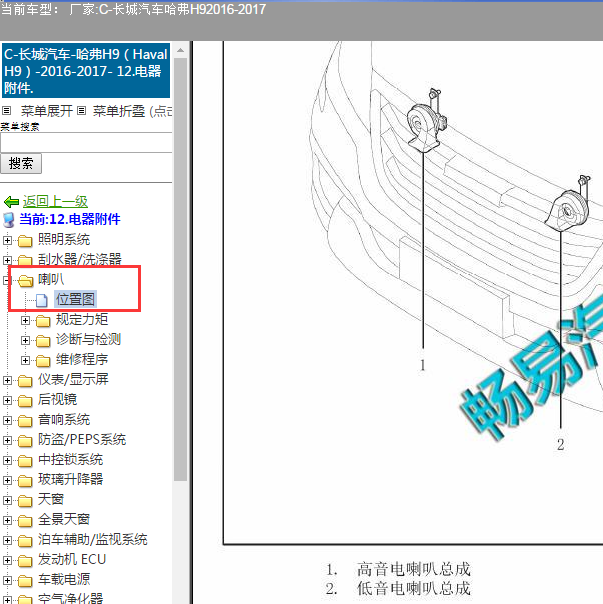Select 当前:12.电器附件 heading text
Screen dimensions: 603x604
(x=70, y=219)
